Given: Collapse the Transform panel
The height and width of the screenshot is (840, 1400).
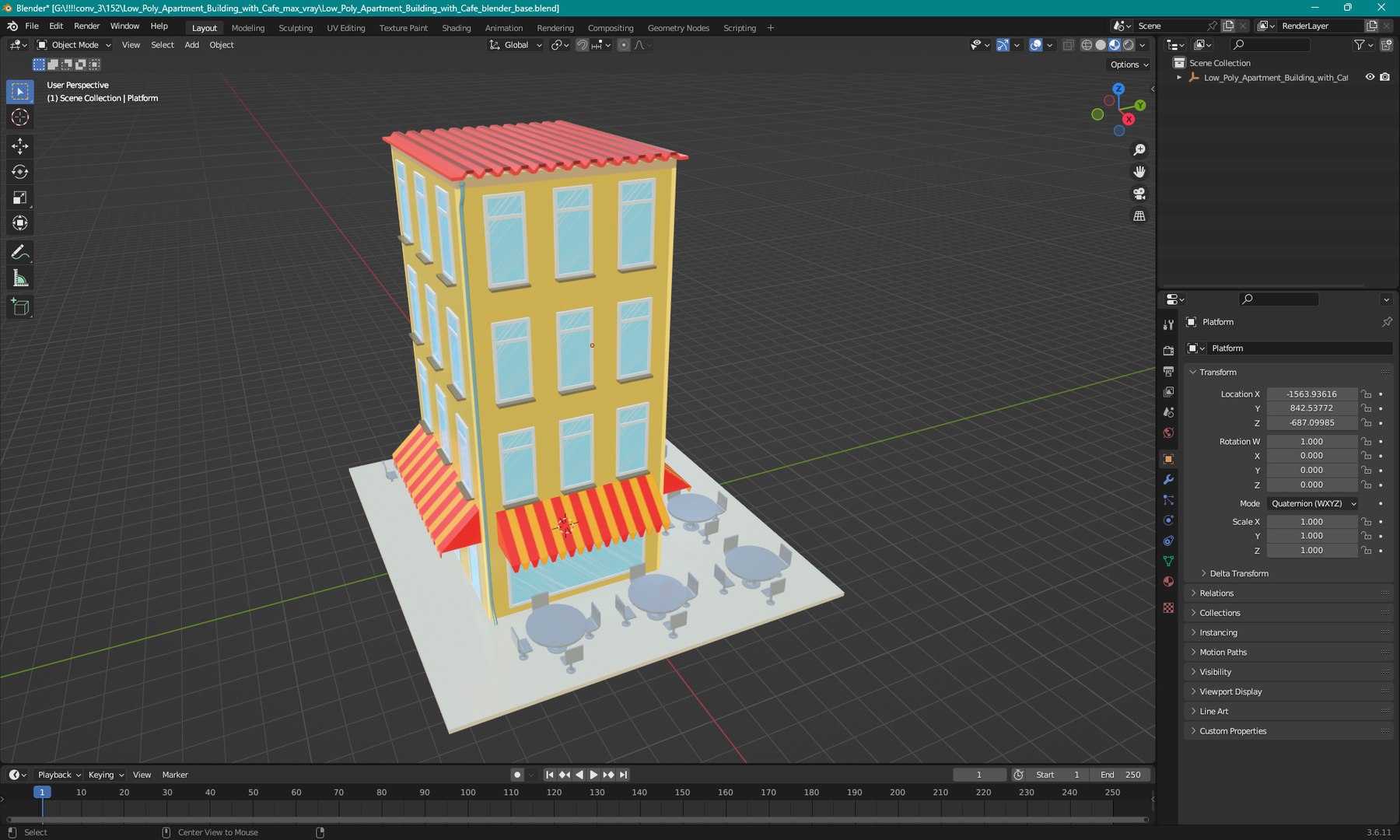Looking at the screenshot, I should 1217,373.
